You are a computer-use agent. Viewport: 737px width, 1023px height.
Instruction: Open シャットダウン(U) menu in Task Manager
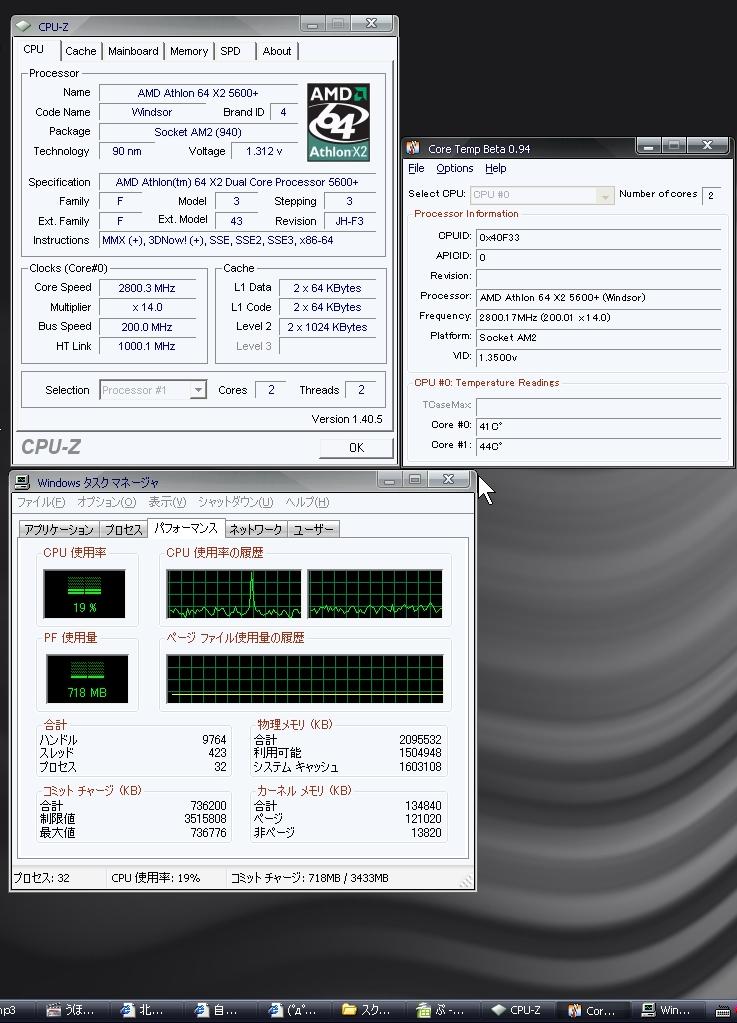[x=235, y=502]
